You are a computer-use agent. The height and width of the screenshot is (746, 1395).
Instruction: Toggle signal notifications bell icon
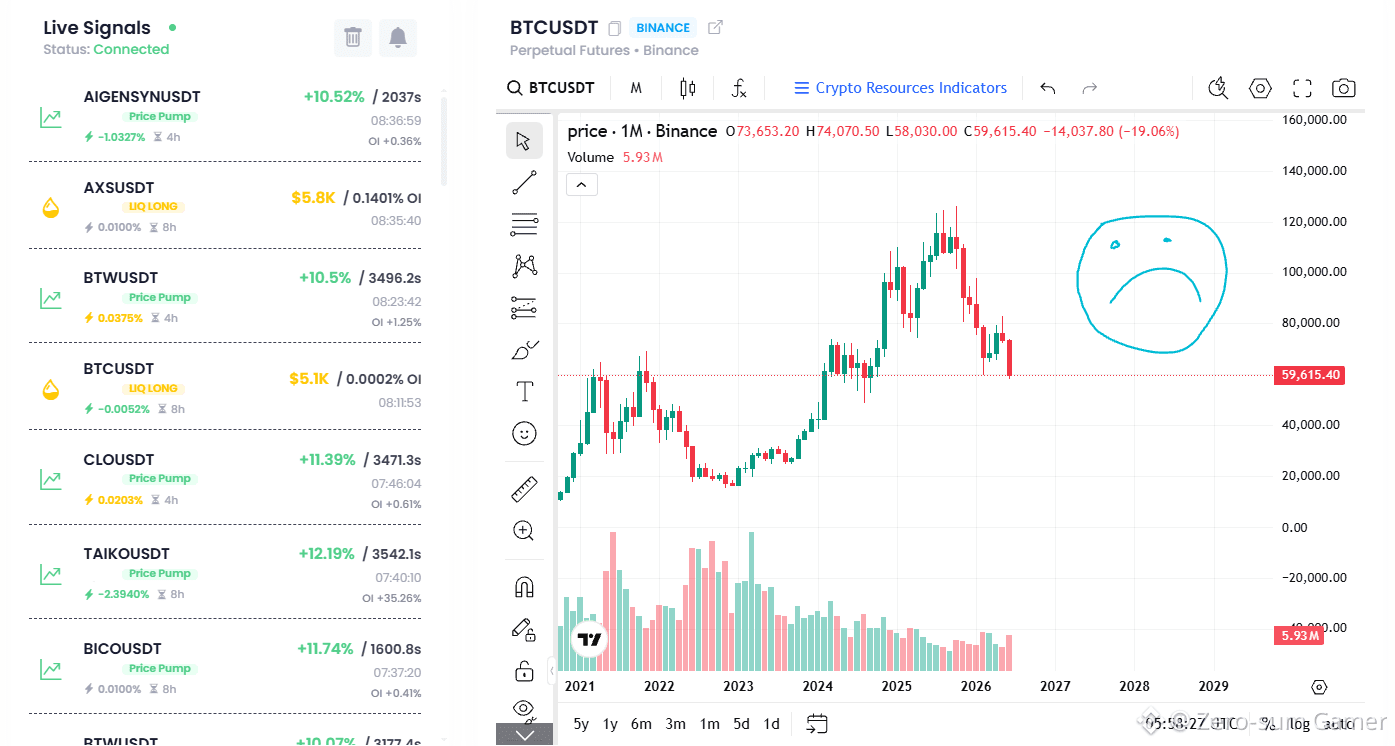(398, 38)
